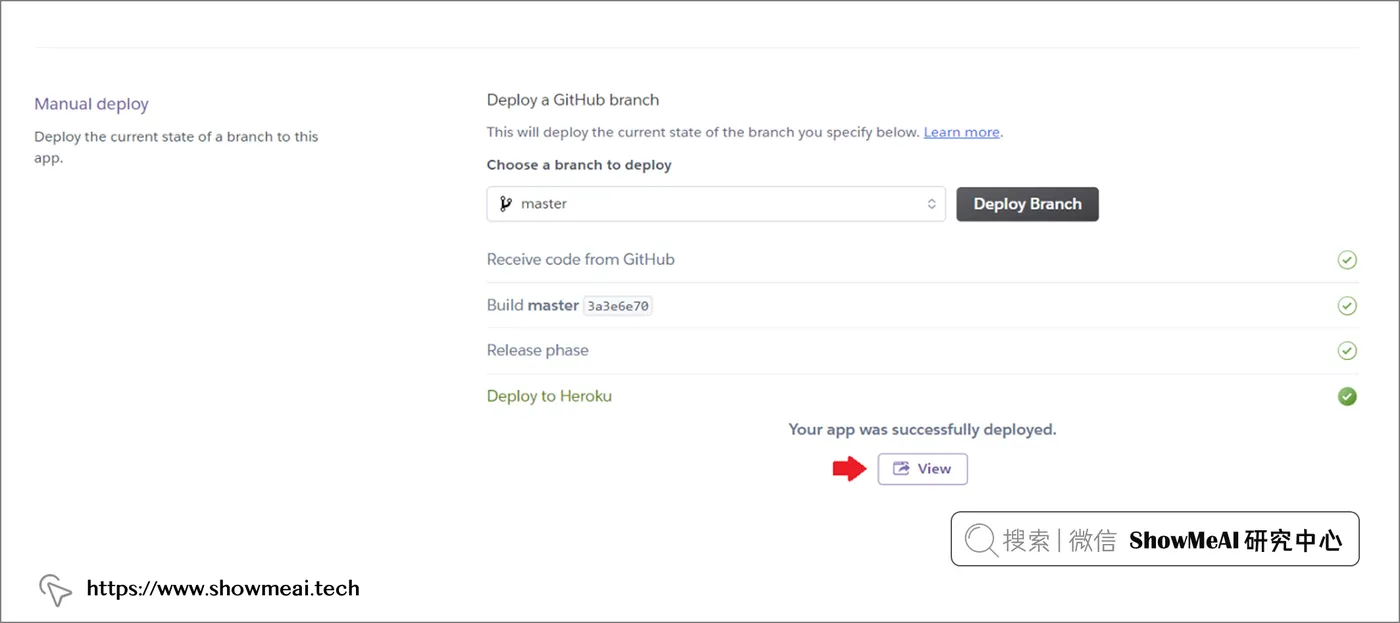
Task: Click the Release phase label
Action: (x=537, y=350)
